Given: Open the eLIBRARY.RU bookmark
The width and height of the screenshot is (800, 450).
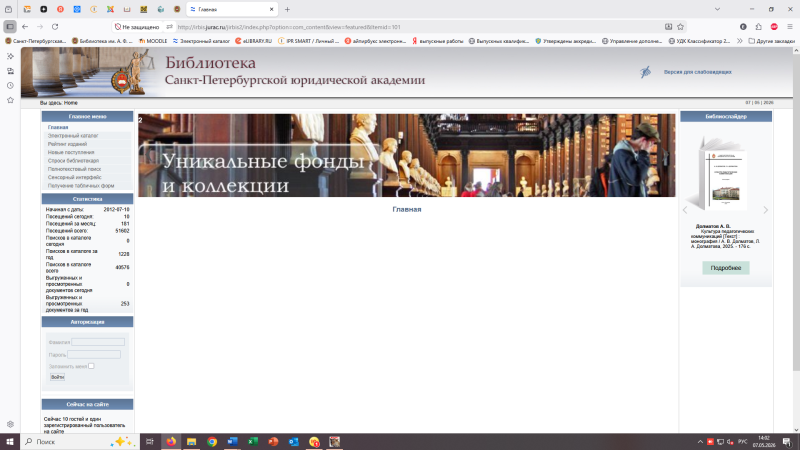Looking at the screenshot, I should pyautogui.click(x=254, y=41).
